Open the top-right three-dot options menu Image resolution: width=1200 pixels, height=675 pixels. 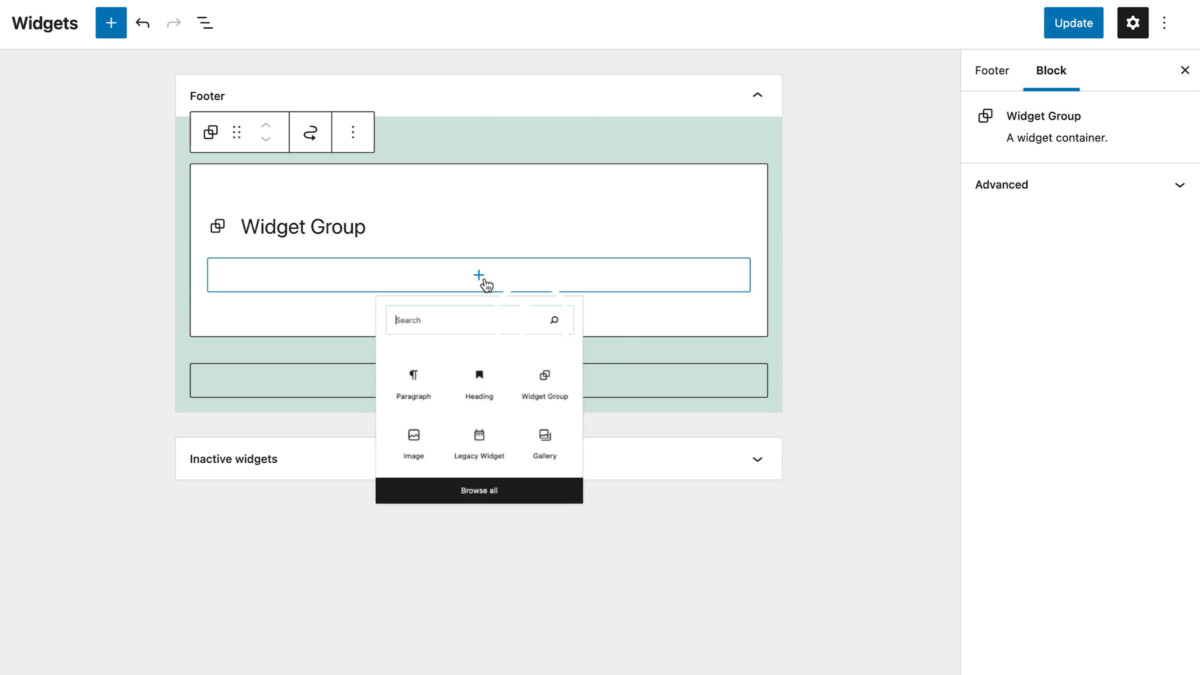click(1164, 23)
